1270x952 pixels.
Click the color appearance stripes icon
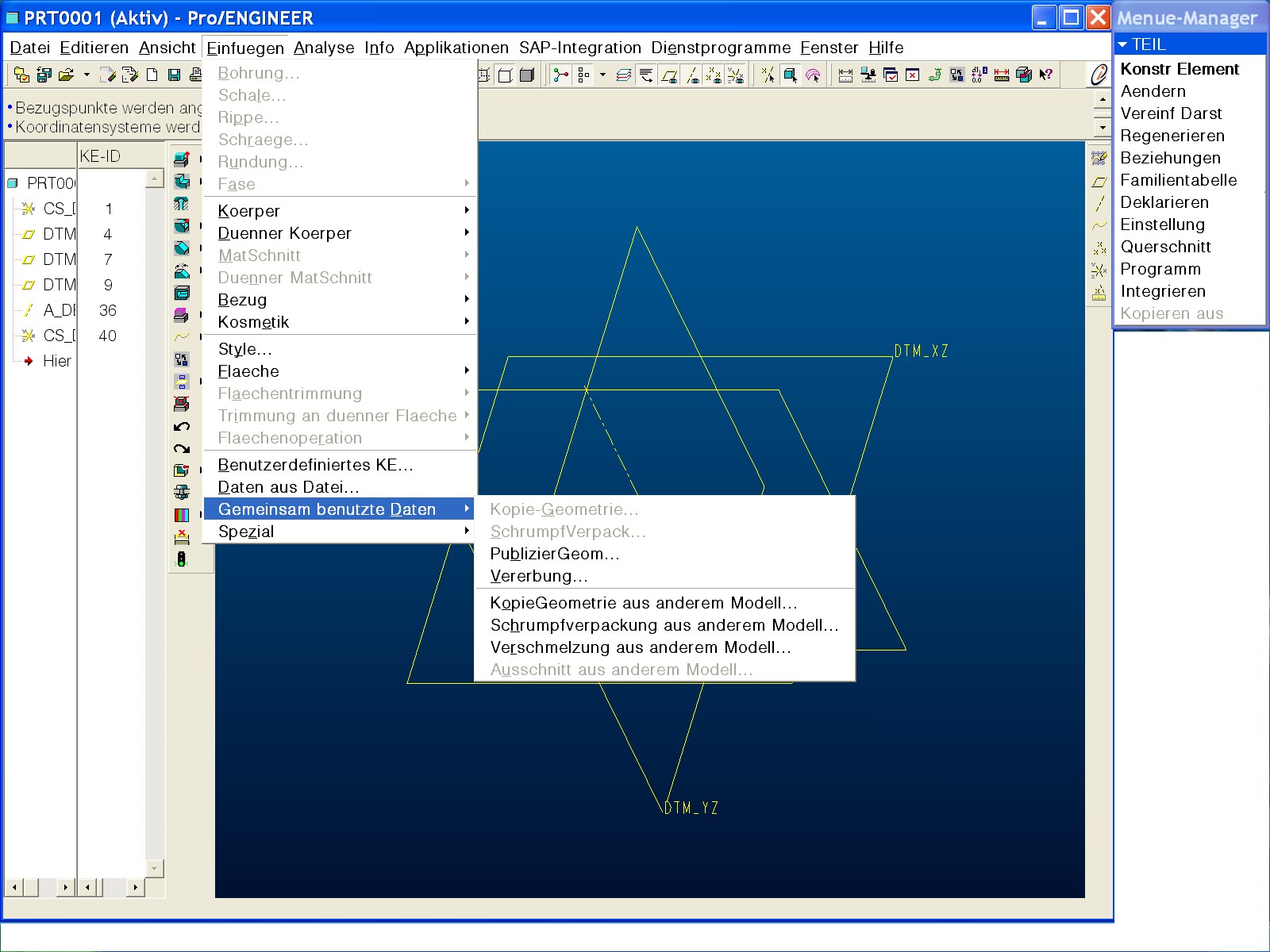182,516
